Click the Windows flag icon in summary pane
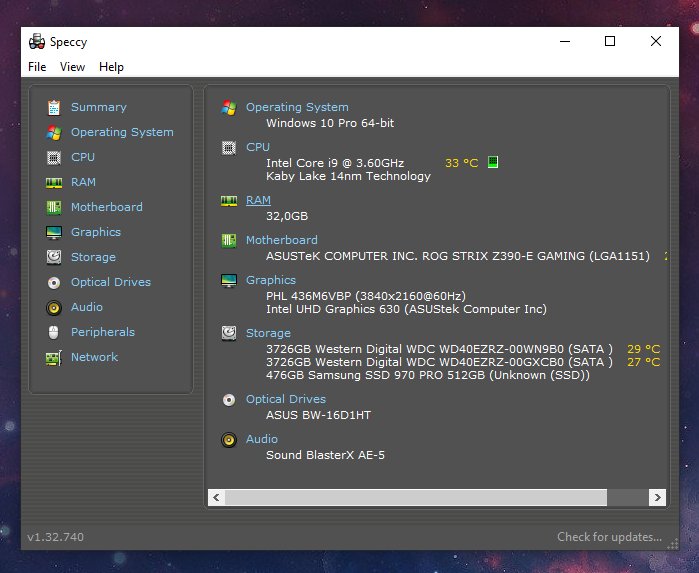699x573 pixels. tap(229, 107)
